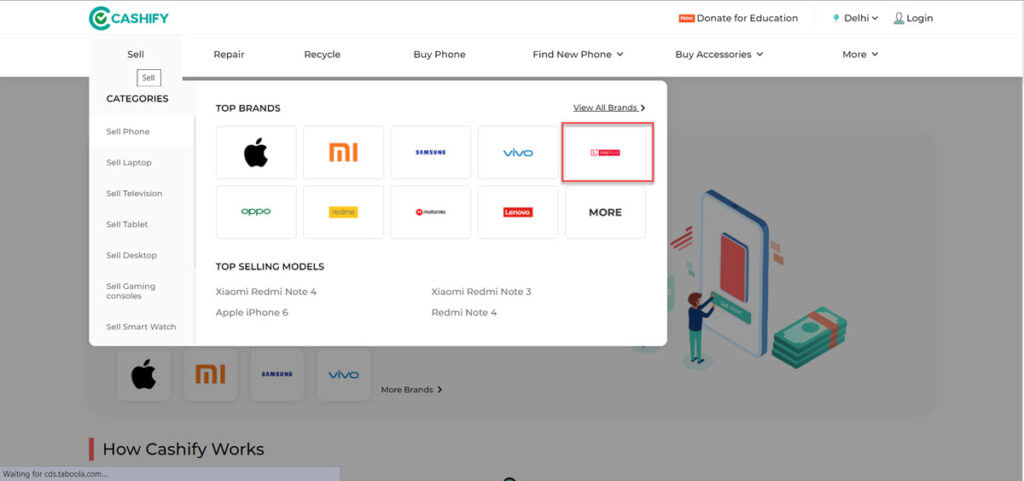Click the MORE brands tile
This screenshot has height=481, width=1024.
click(605, 212)
